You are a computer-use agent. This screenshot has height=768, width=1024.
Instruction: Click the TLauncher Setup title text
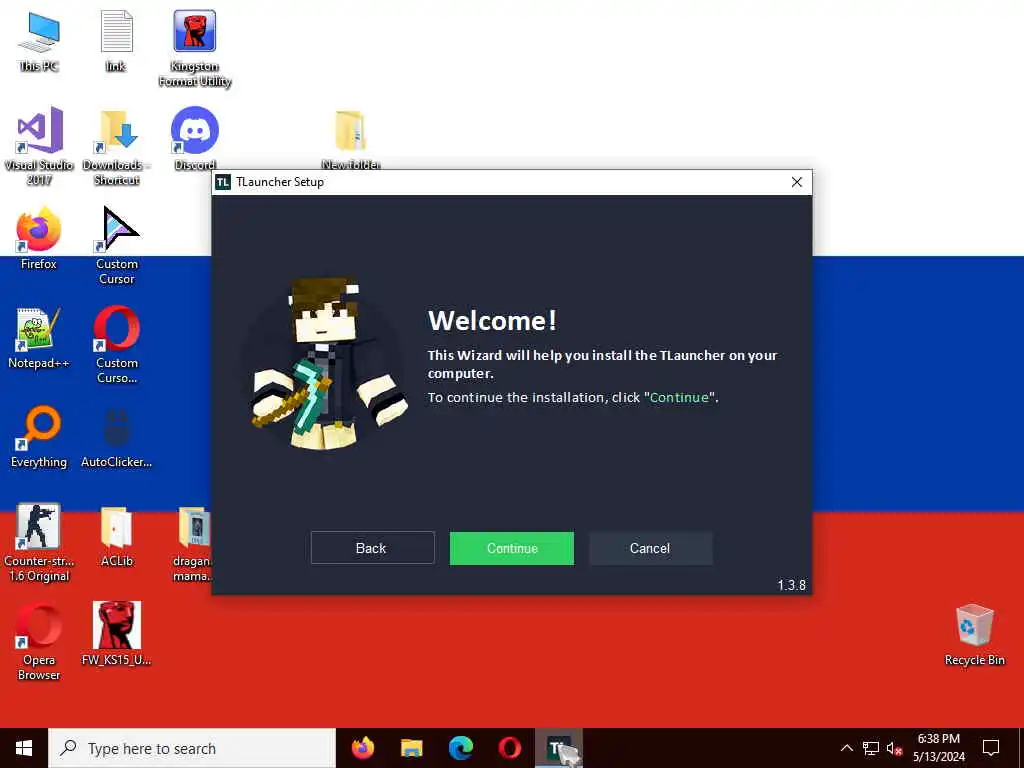click(280, 182)
